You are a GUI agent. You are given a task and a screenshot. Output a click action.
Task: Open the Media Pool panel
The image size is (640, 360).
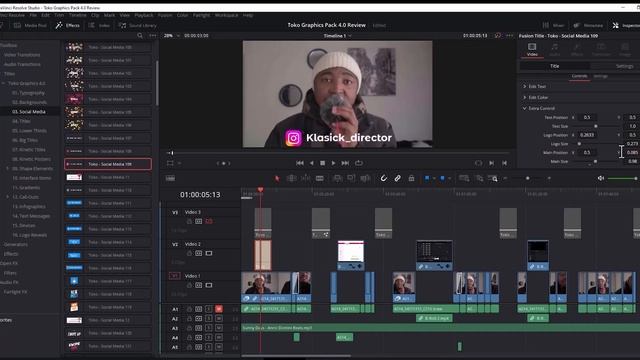click(x=31, y=25)
